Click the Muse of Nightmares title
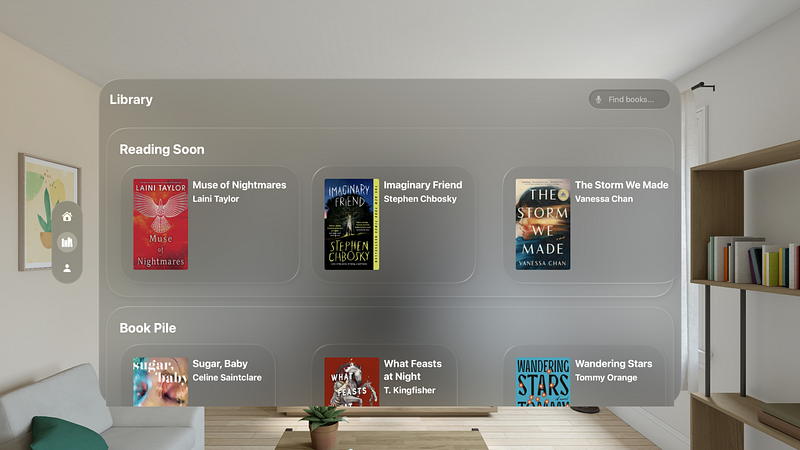800x450 pixels. click(x=239, y=185)
